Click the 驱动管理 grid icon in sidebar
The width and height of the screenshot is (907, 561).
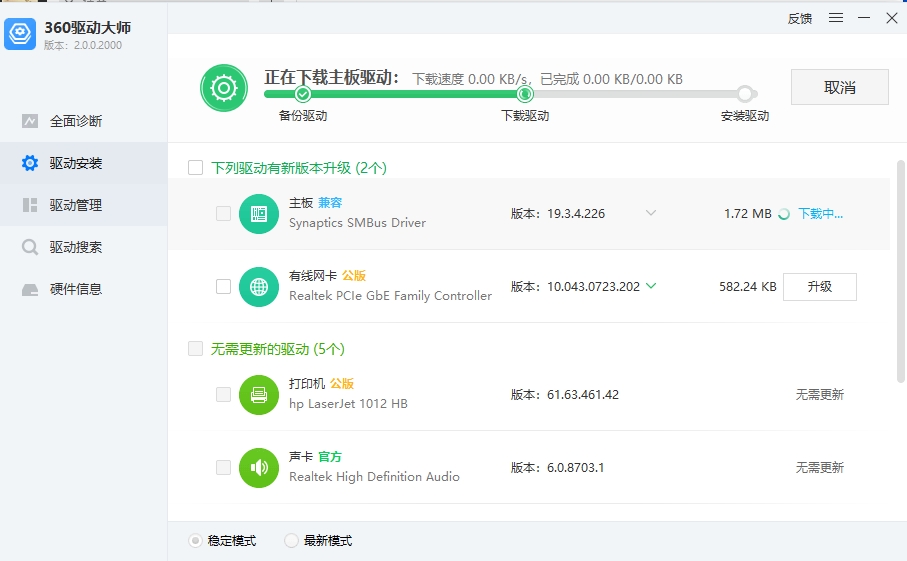[30, 205]
